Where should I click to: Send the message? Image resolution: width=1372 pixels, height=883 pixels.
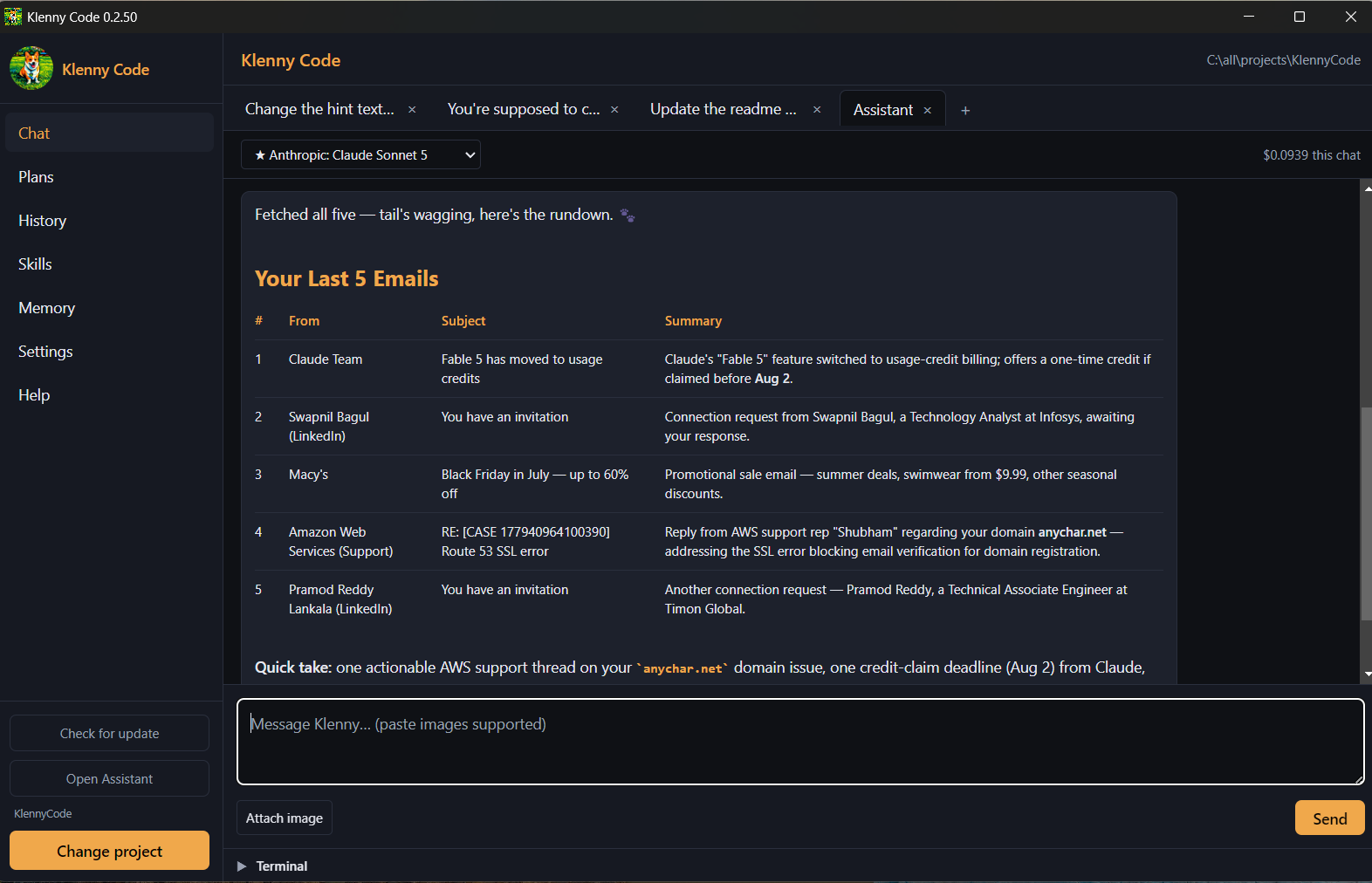[x=1329, y=818]
